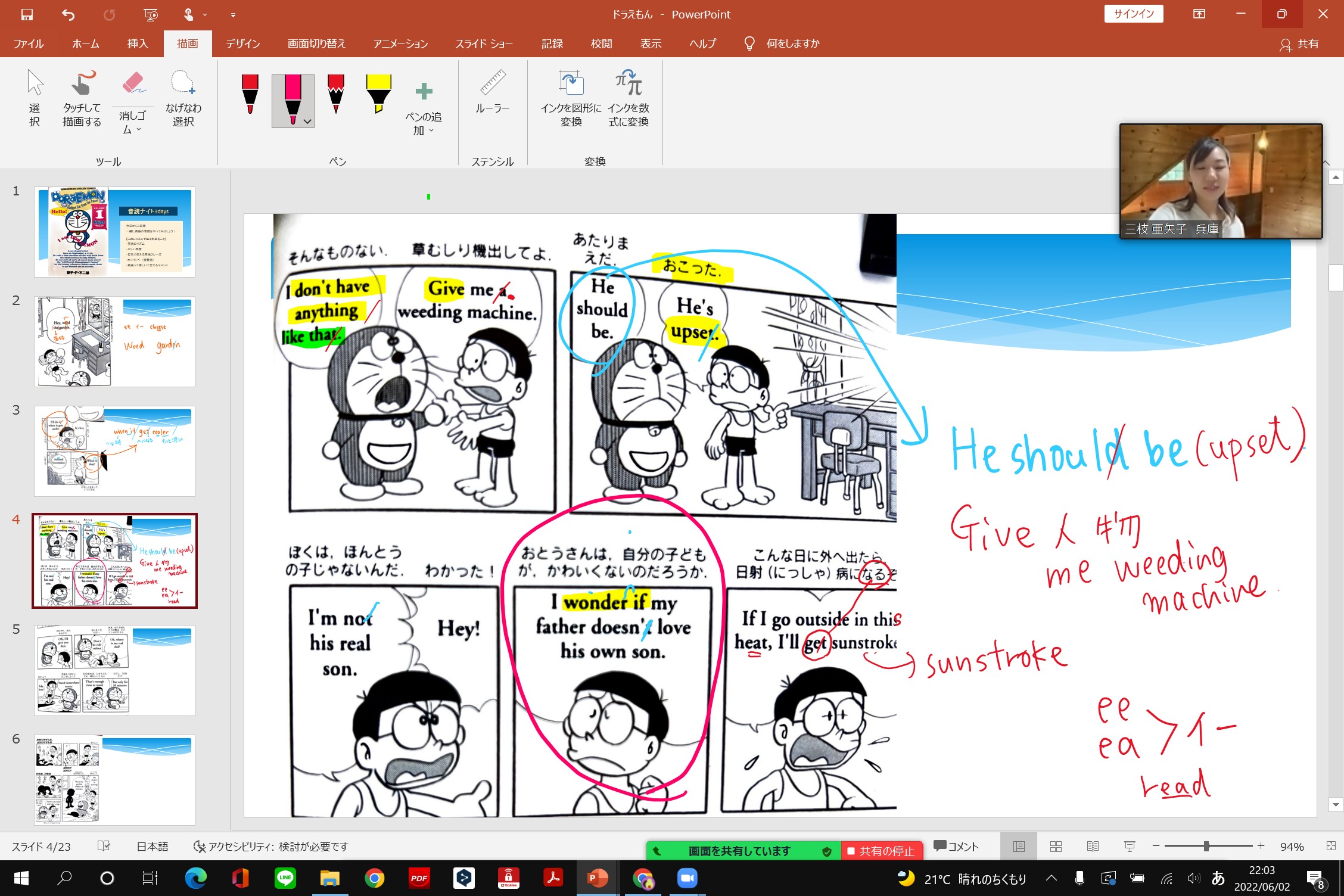Pick the 消しゴム eraser tool
Screen dimensions: 1344x896
point(133,83)
